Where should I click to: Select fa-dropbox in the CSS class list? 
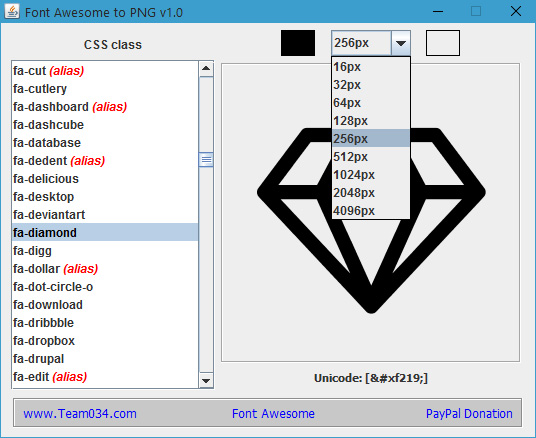pyautogui.click(x=105, y=341)
